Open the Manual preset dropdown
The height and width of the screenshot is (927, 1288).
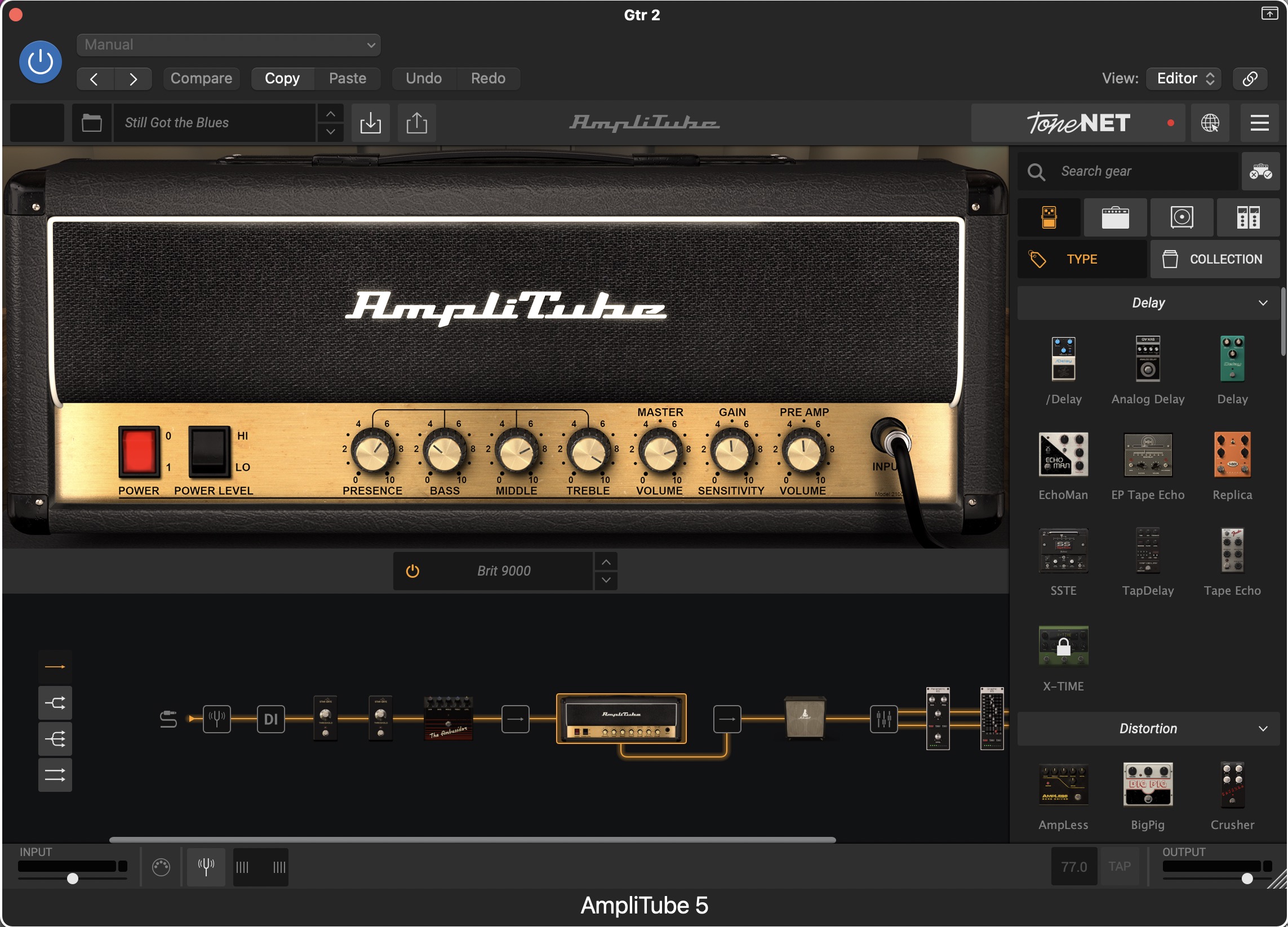click(x=228, y=45)
